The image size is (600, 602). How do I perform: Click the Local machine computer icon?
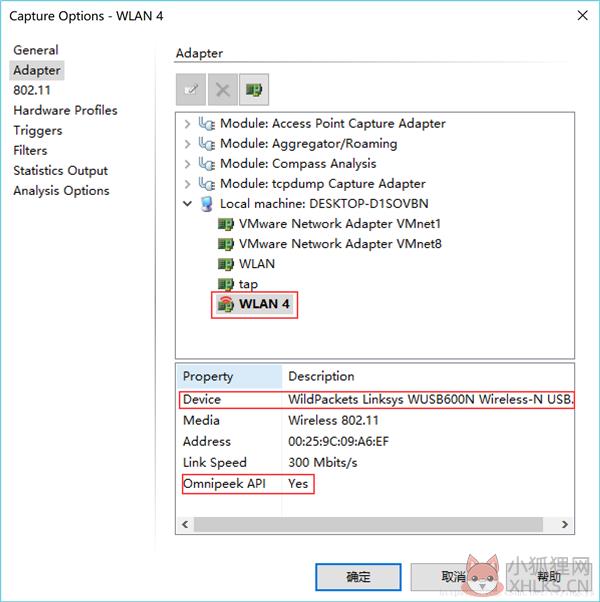[207, 204]
